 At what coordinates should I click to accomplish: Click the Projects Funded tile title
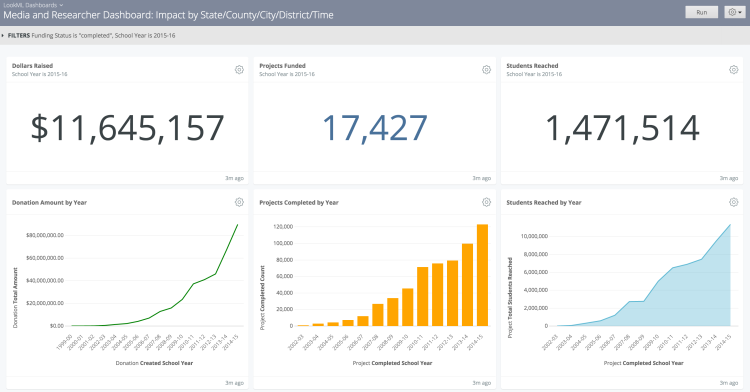pyautogui.click(x=282, y=66)
